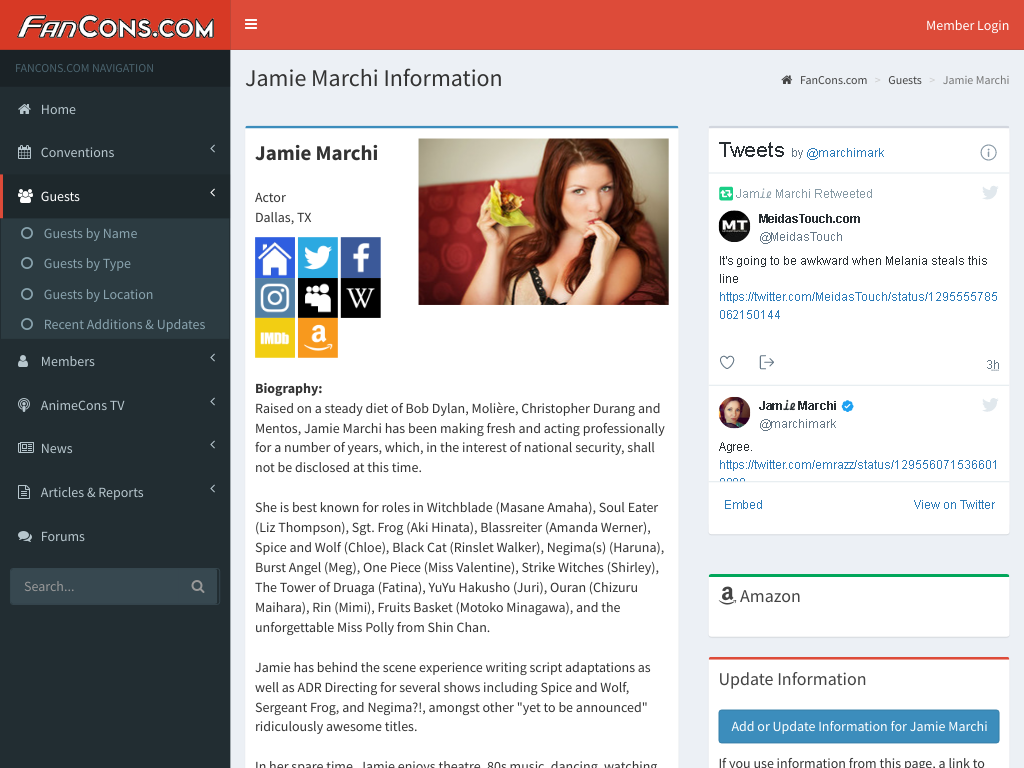Click the "Dallas, TX" location text

pos(283,217)
